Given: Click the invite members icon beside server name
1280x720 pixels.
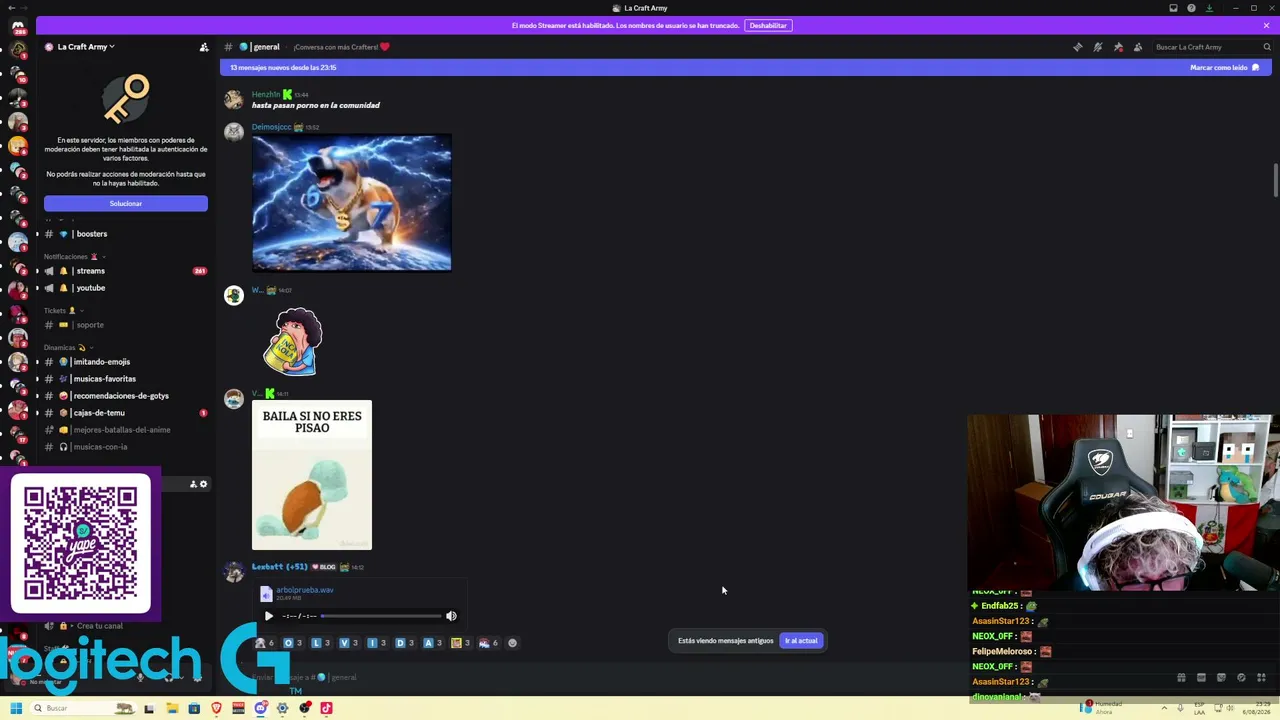Looking at the screenshot, I should pyautogui.click(x=204, y=47).
